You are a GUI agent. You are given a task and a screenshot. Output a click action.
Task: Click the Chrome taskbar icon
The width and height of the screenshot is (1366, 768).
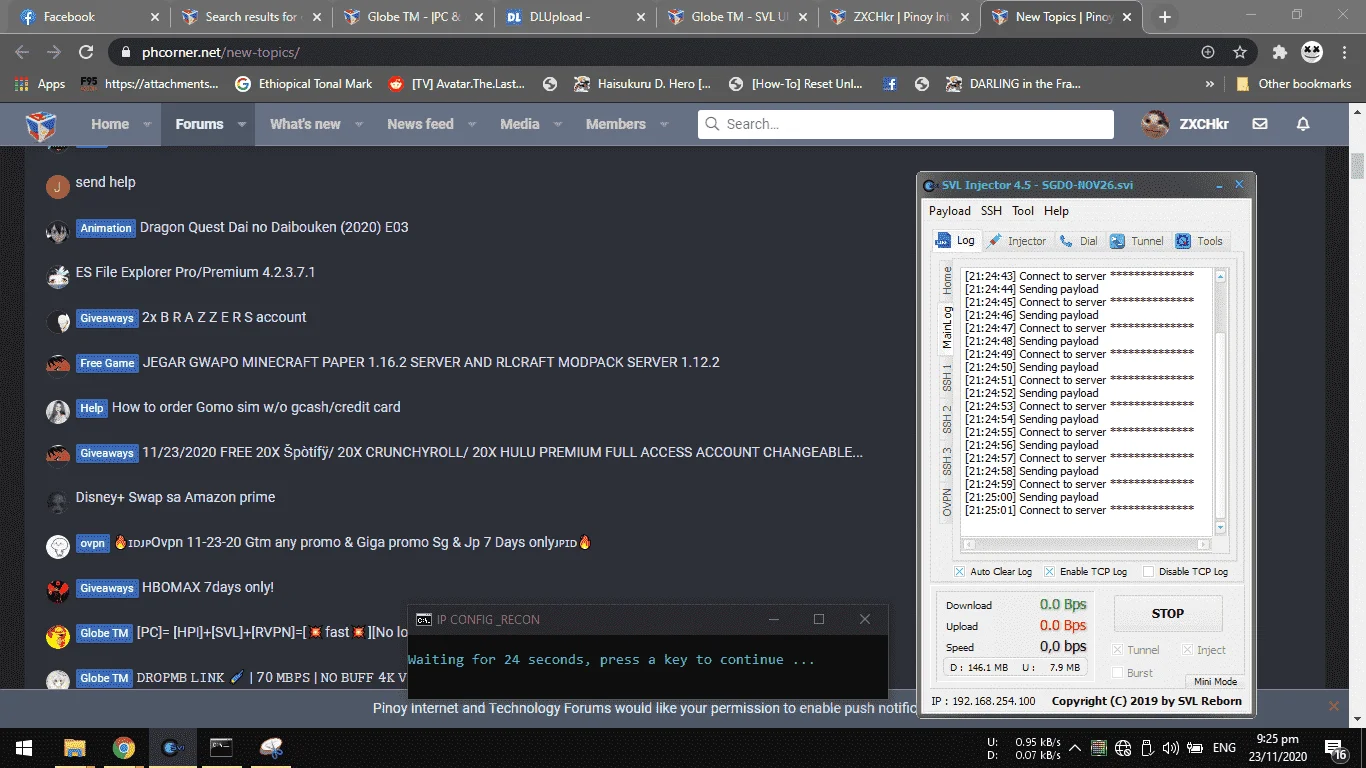(x=124, y=748)
